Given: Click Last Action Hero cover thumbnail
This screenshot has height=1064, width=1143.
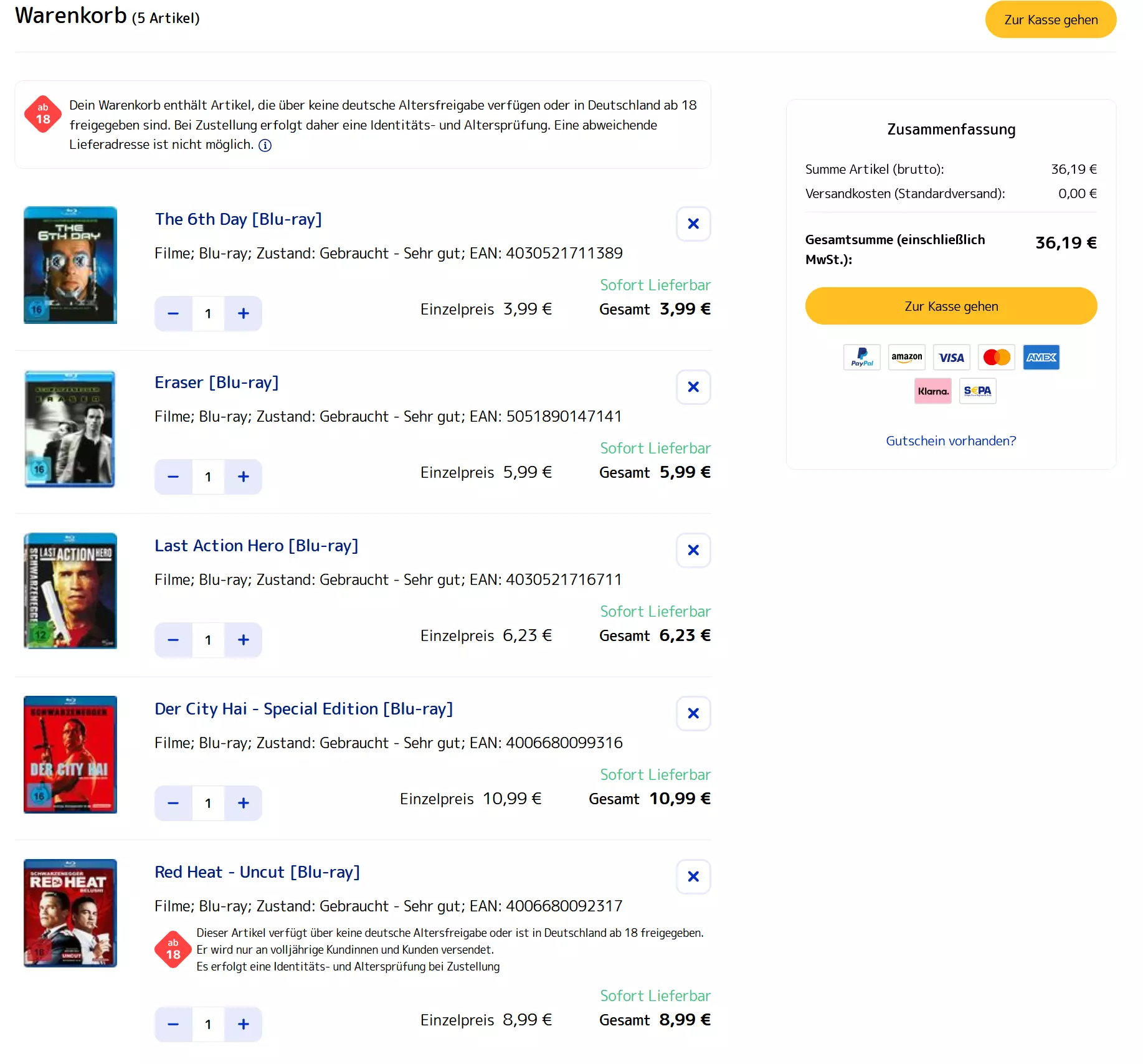Looking at the screenshot, I should (70, 591).
